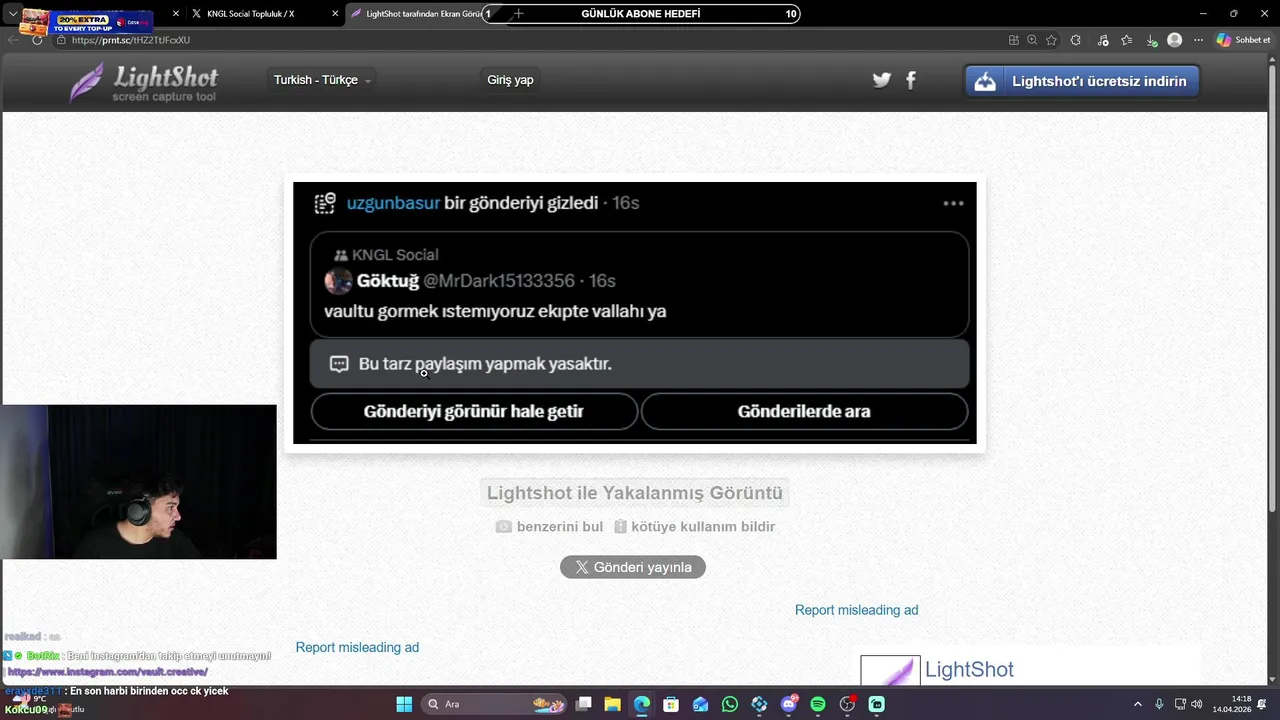1280x720 pixels.
Task: Open WhatsApp from the taskbar
Action: pos(730,704)
